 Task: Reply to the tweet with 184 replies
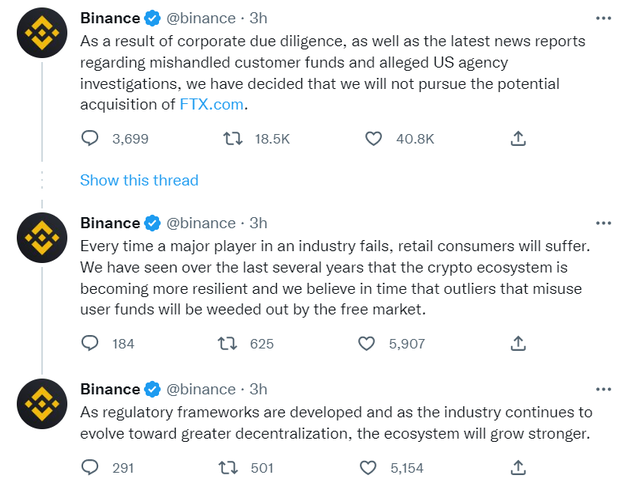[90, 344]
